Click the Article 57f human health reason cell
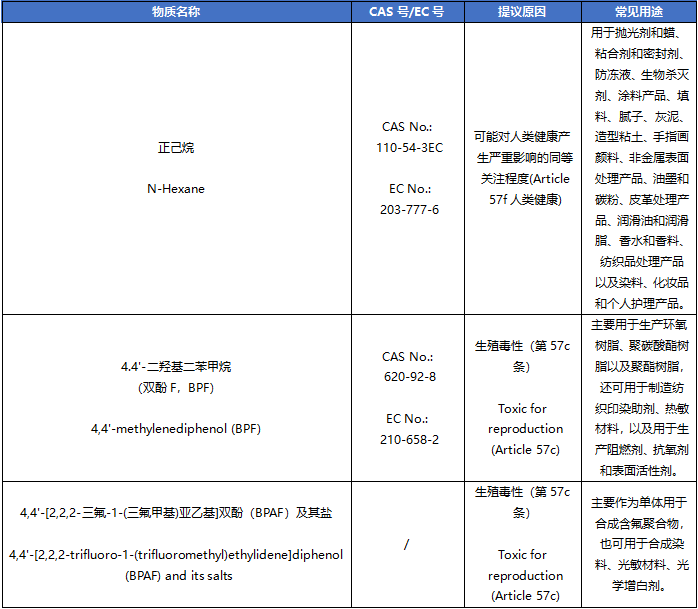This screenshot has height=609, width=698. pyautogui.click(x=522, y=167)
